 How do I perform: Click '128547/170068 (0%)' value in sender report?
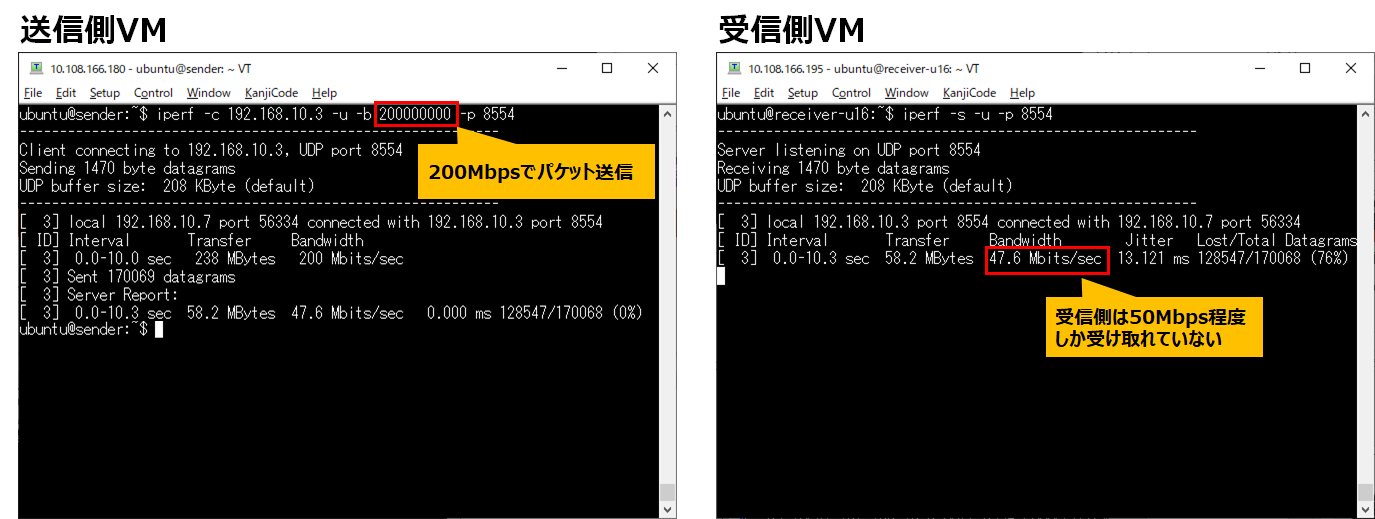coord(571,313)
